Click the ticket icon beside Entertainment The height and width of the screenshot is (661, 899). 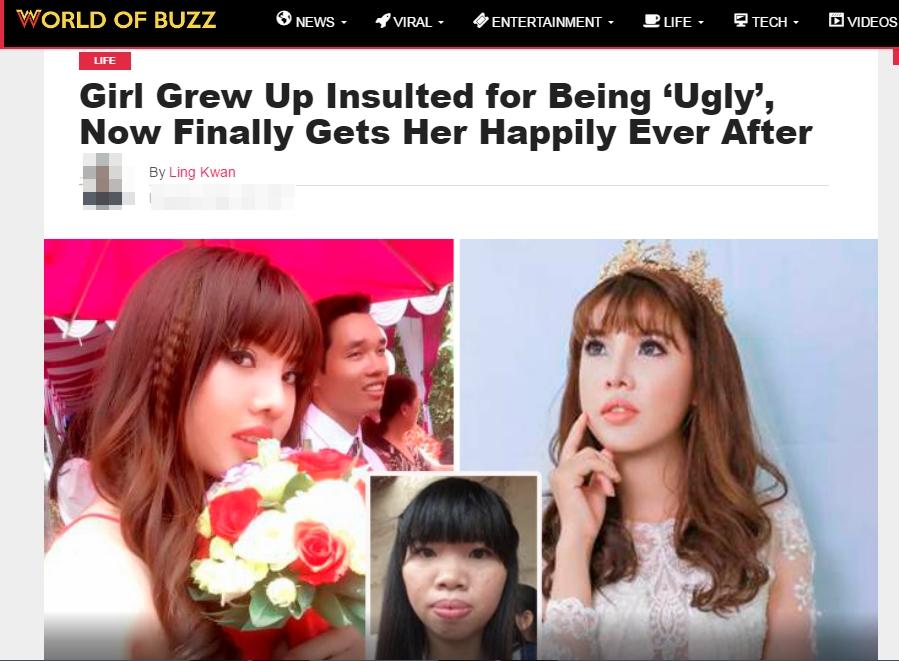[x=480, y=21]
